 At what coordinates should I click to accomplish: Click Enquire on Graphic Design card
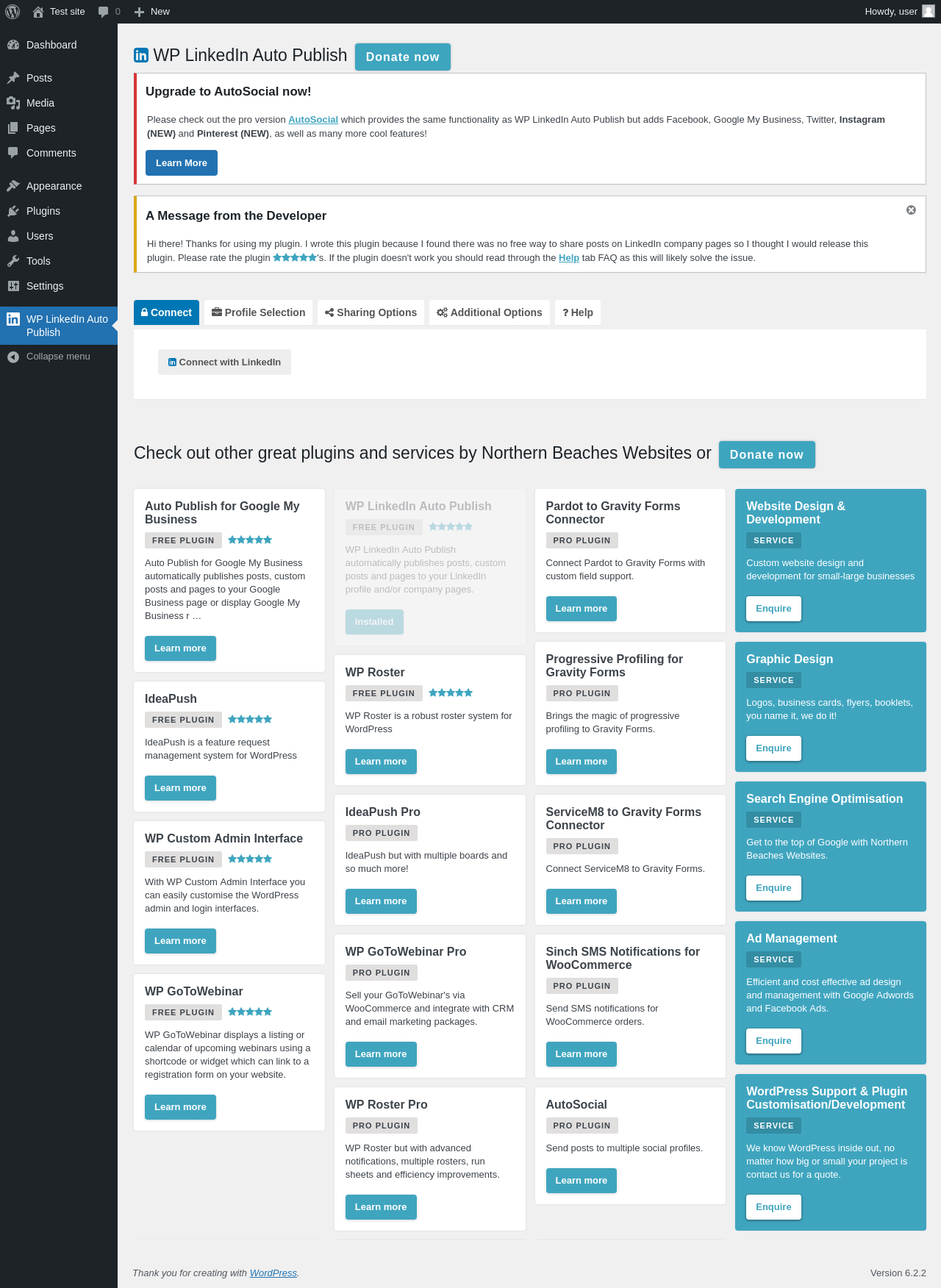(x=774, y=748)
